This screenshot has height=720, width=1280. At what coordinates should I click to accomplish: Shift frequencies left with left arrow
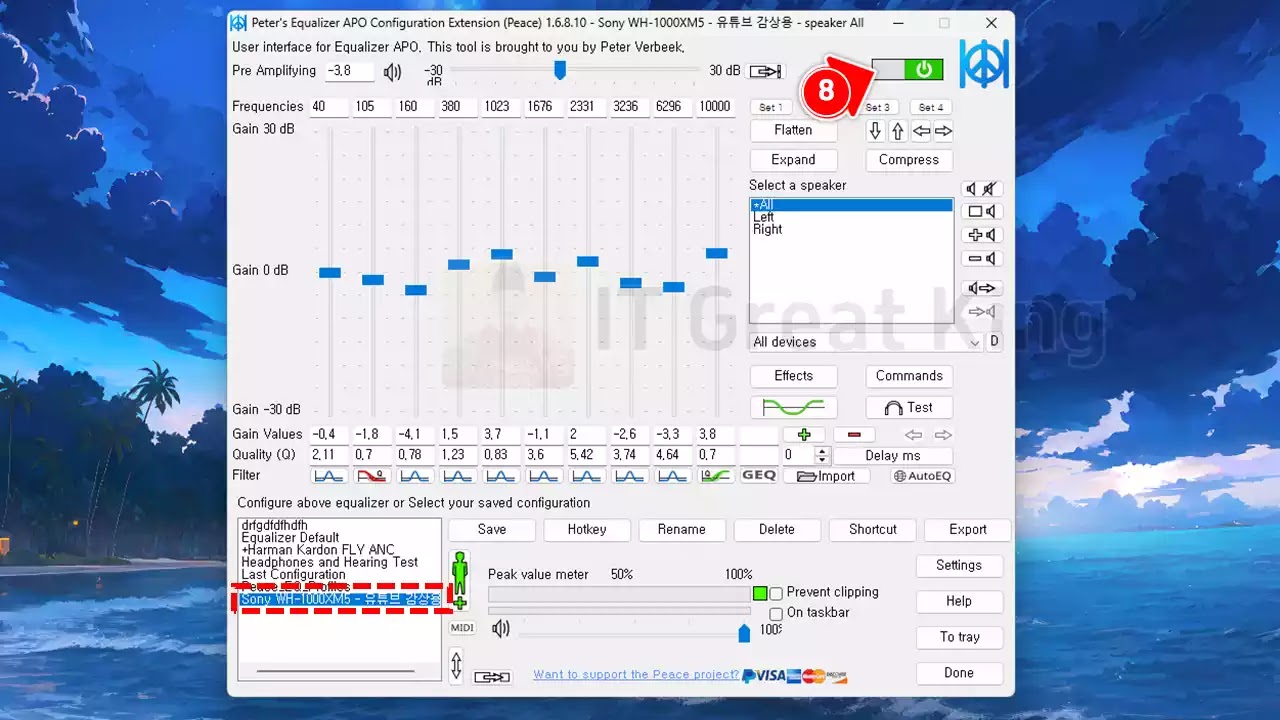921,131
